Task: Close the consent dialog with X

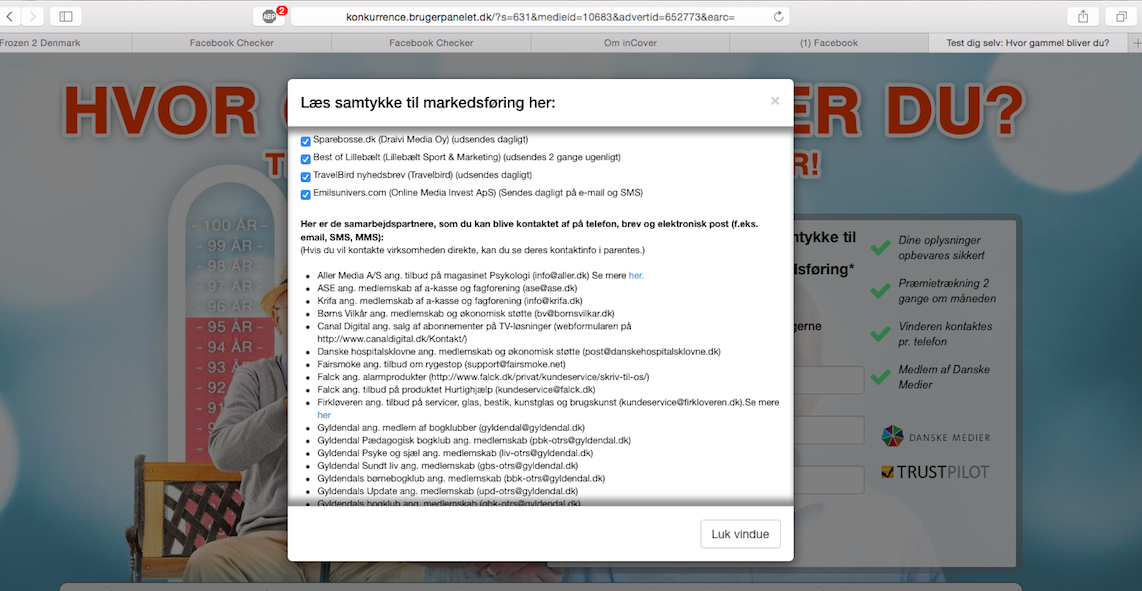Action: point(775,101)
